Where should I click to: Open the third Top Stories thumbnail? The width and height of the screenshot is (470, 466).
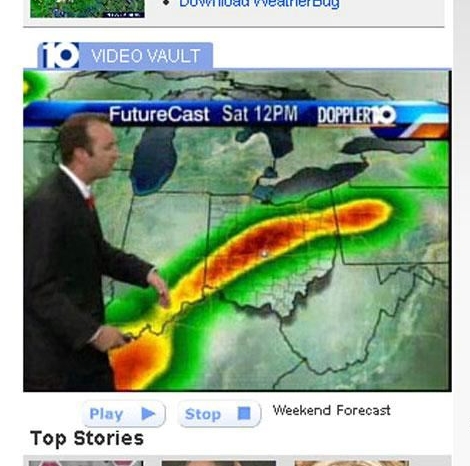(x=352, y=463)
